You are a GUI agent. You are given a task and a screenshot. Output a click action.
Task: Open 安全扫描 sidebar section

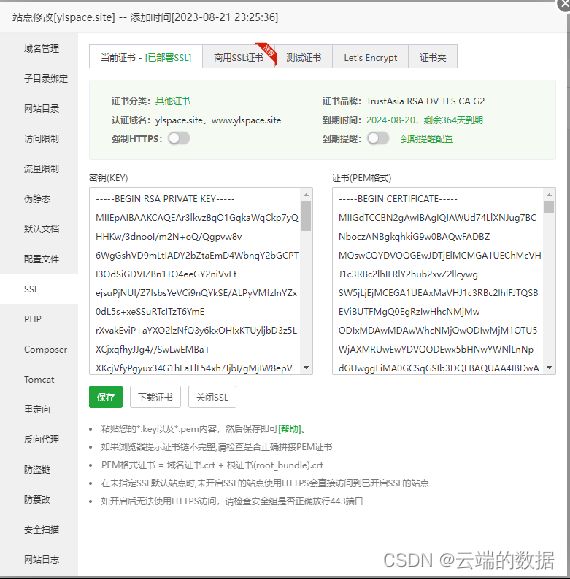click(41, 530)
